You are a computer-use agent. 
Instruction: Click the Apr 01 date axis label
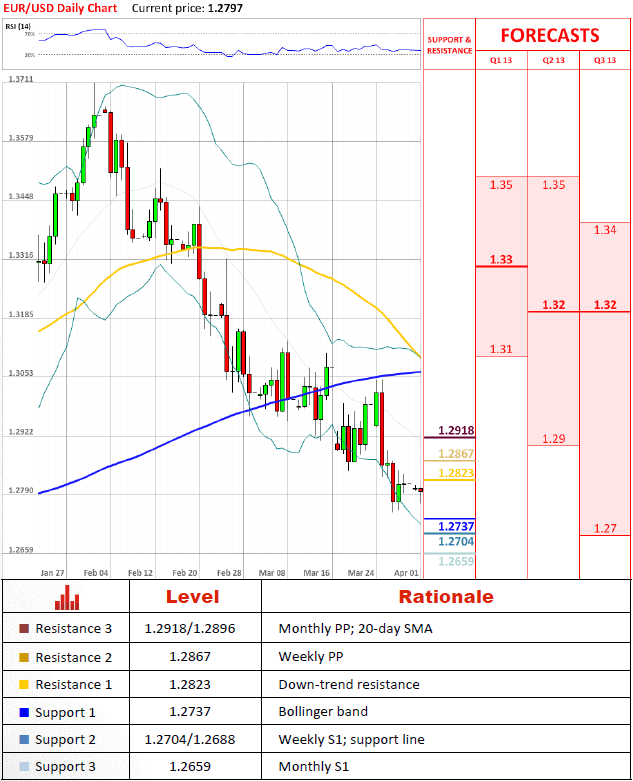406,573
